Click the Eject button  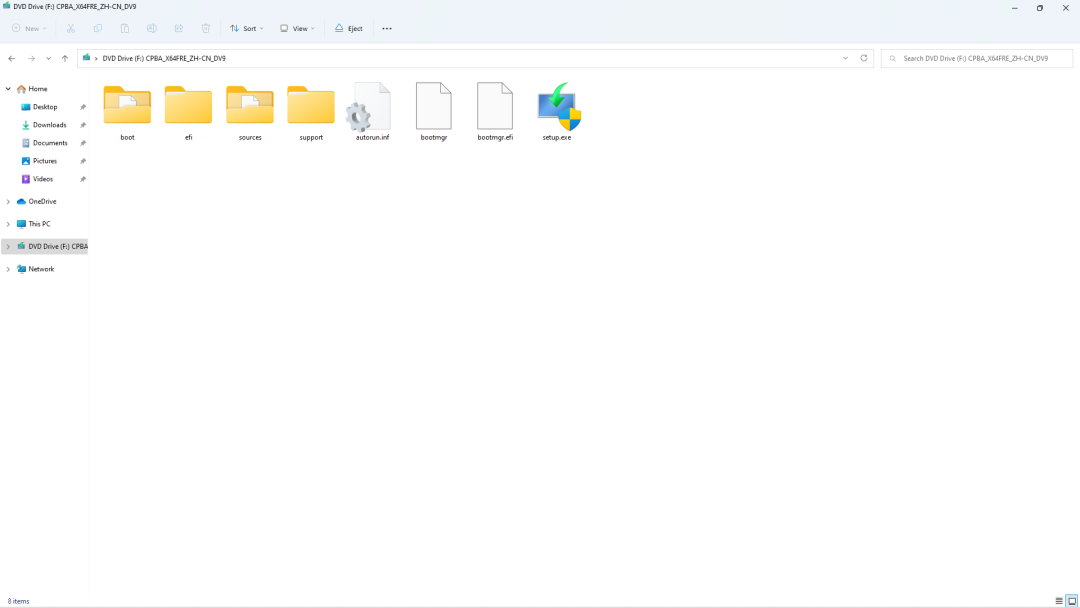[348, 28]
